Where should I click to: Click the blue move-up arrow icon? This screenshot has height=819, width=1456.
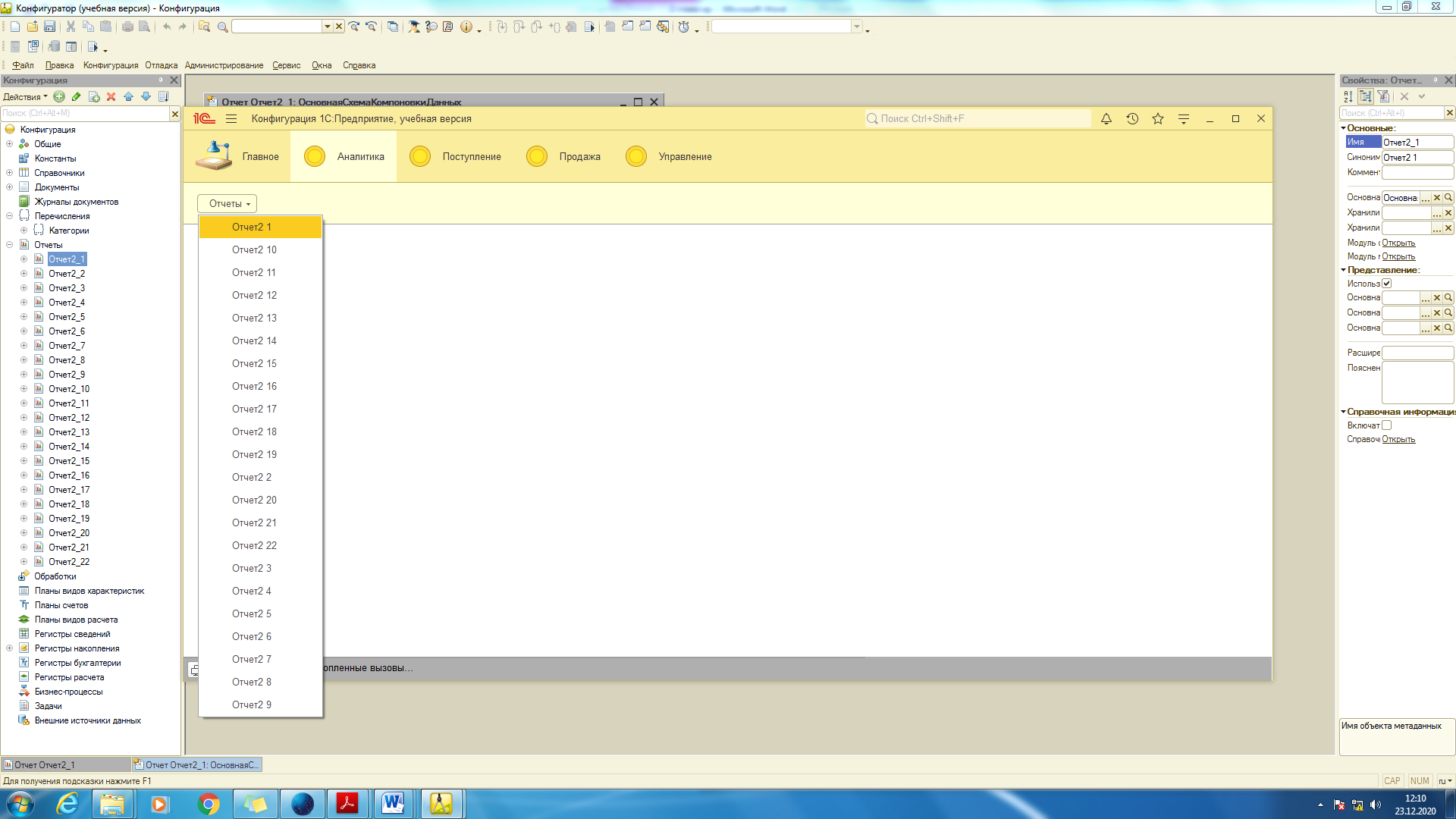(128, 97)
